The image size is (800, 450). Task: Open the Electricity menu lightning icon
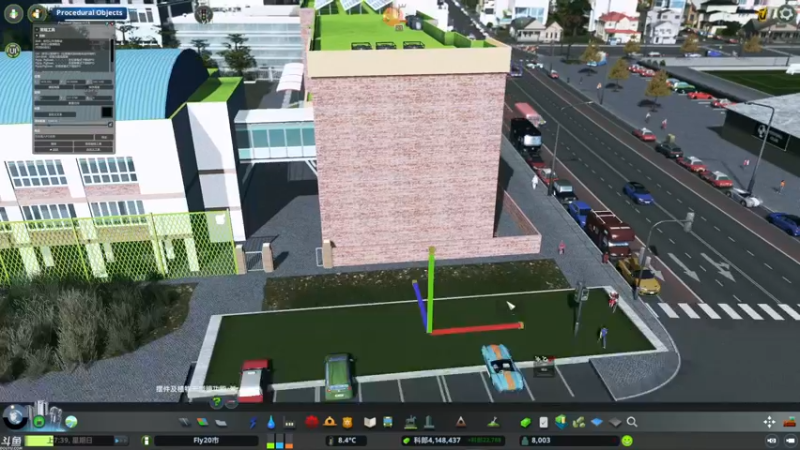[x=253, y=422]
